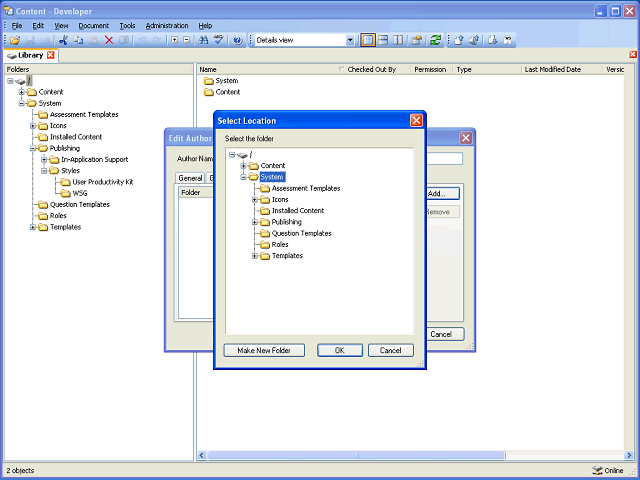Expand Templates in Select Location tree
Screen dimensions: 640x480
[x=255, y=256]
